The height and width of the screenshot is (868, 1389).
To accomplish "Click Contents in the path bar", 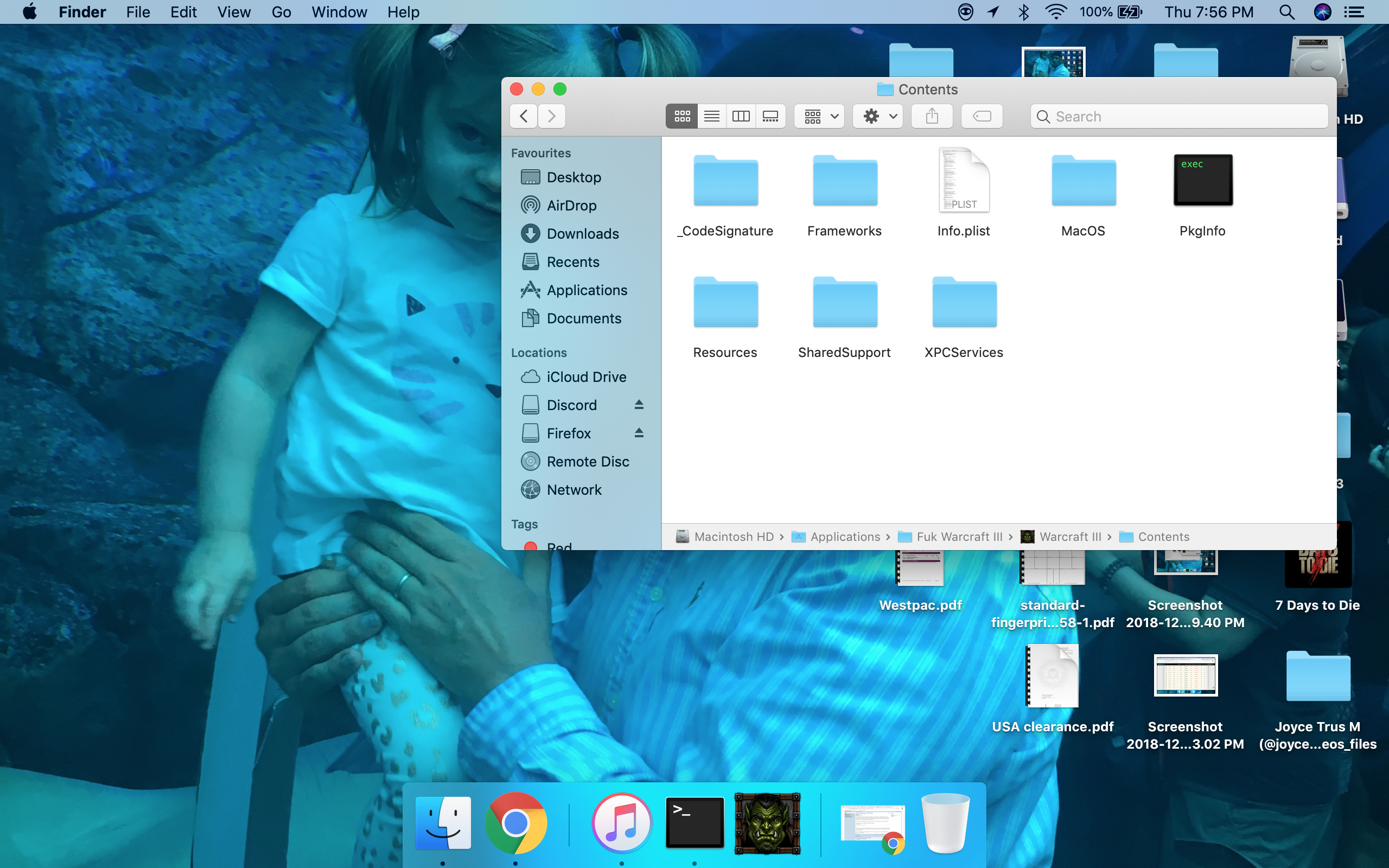I will [x=1154, y=537].
